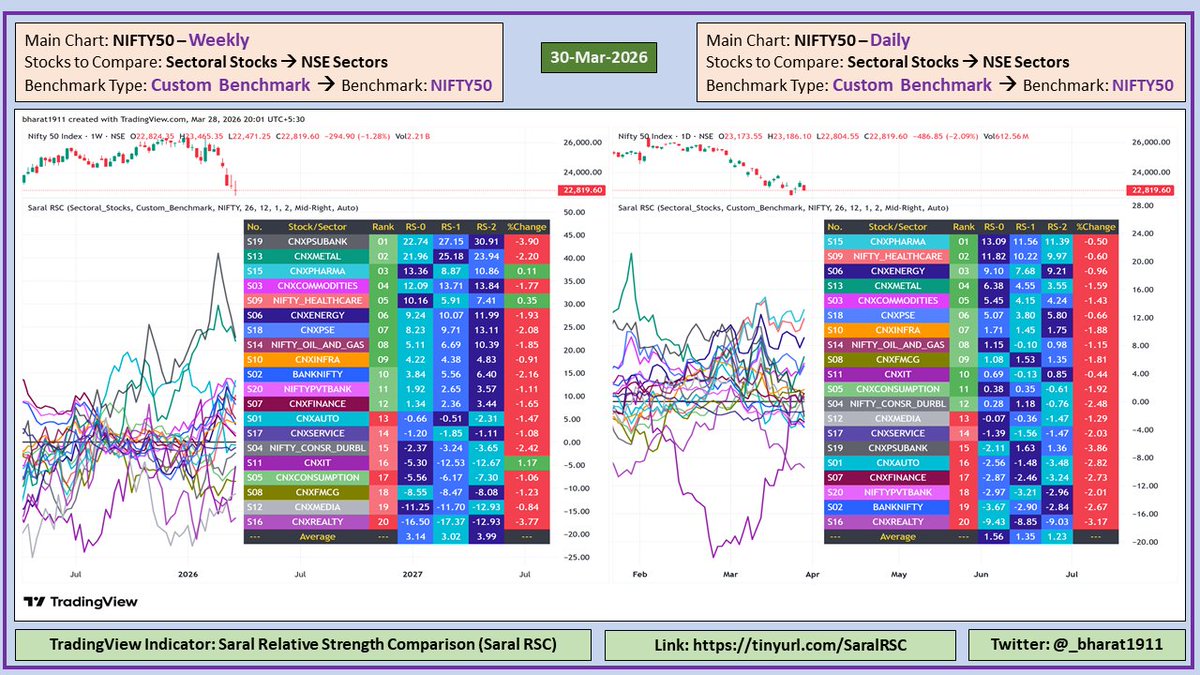Click the TradingView logo below the weekly chart

[x=82, y=602]
